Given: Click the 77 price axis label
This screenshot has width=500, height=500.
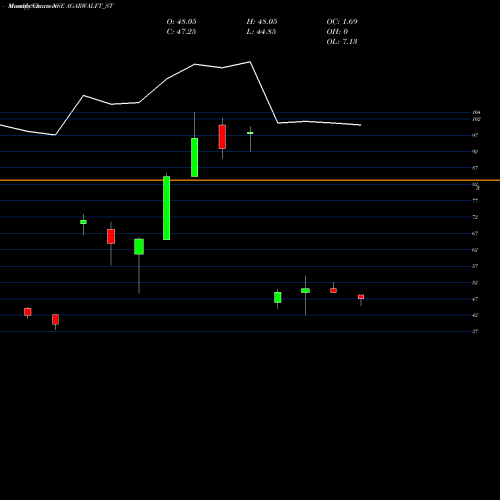Looking at the screenshot, I should 475,201.
